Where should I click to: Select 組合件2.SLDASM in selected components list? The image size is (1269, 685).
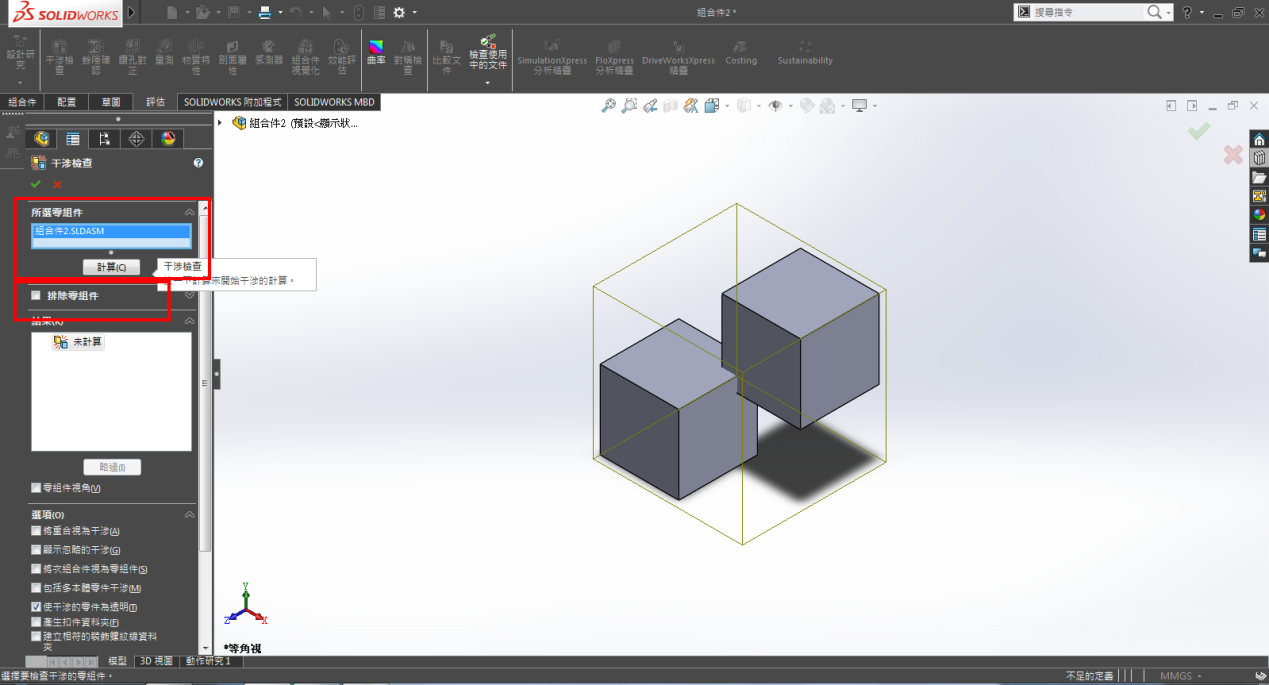click(x=111, y=231)
